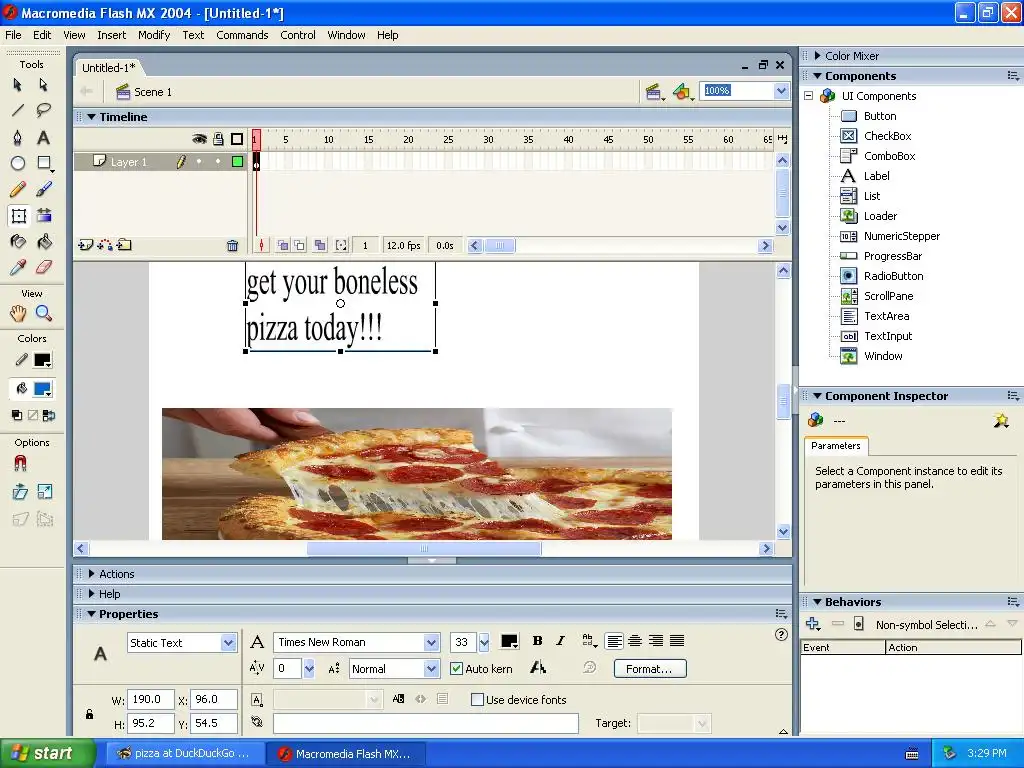Click the text fill color swatch in Properties
The width and height of the screenshot is (1024, 768).
coord(509,641)
